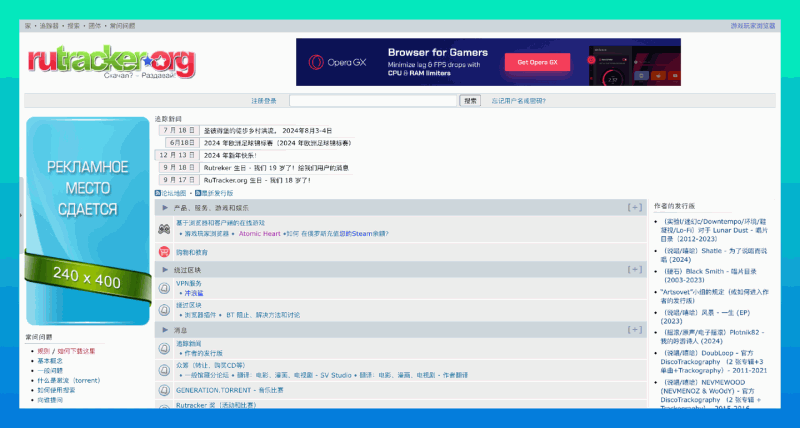The height and width of the screenshot is (428, 800).
Task: Expand [+] on the 消息 category header
Action: pos(635,330)
